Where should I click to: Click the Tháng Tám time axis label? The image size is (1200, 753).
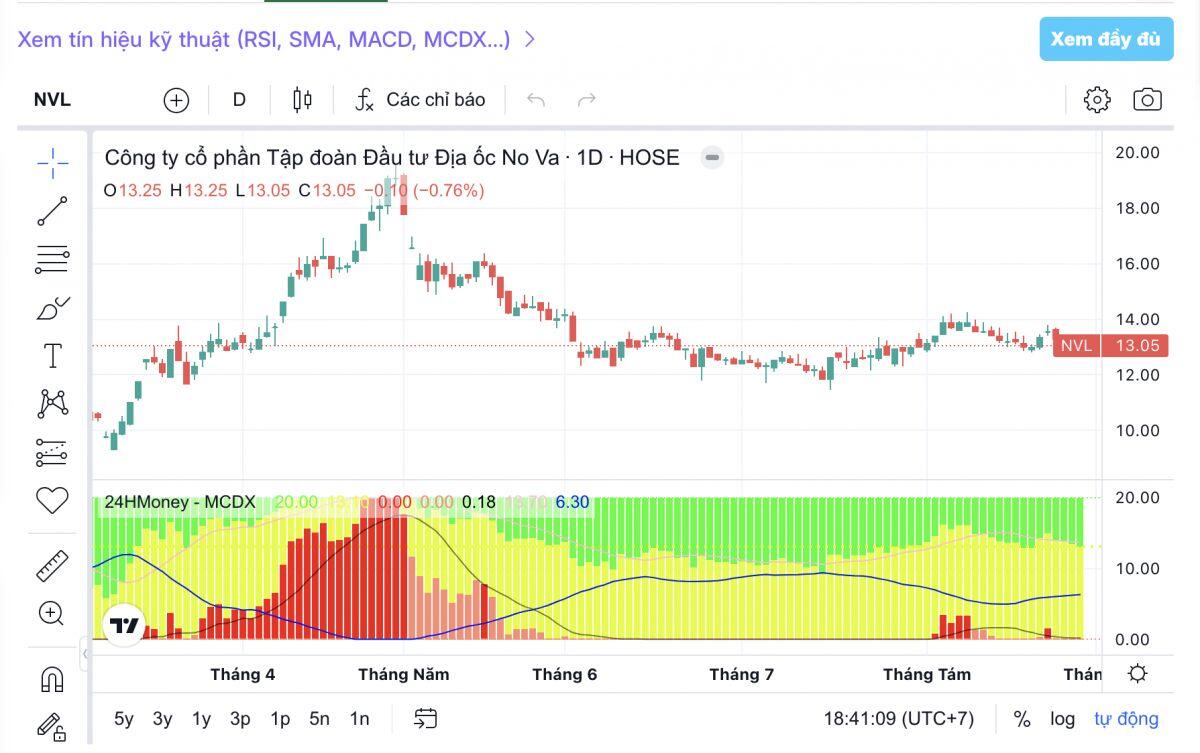click(927, 674)
